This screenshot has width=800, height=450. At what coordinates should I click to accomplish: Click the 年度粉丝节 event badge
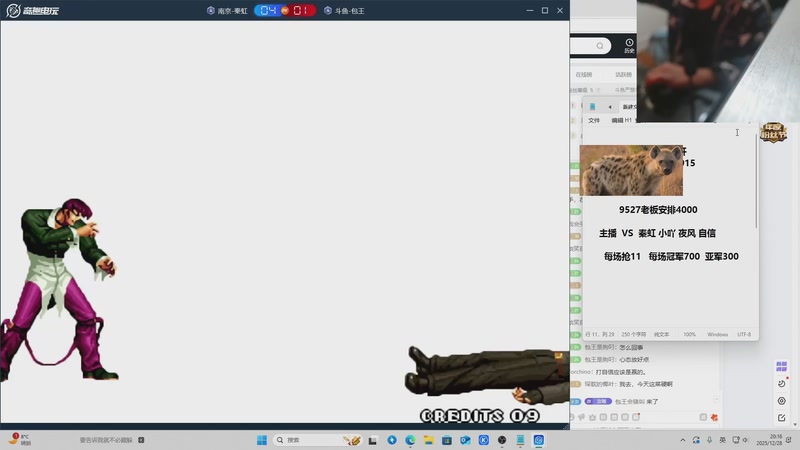(x=773, y=132)
